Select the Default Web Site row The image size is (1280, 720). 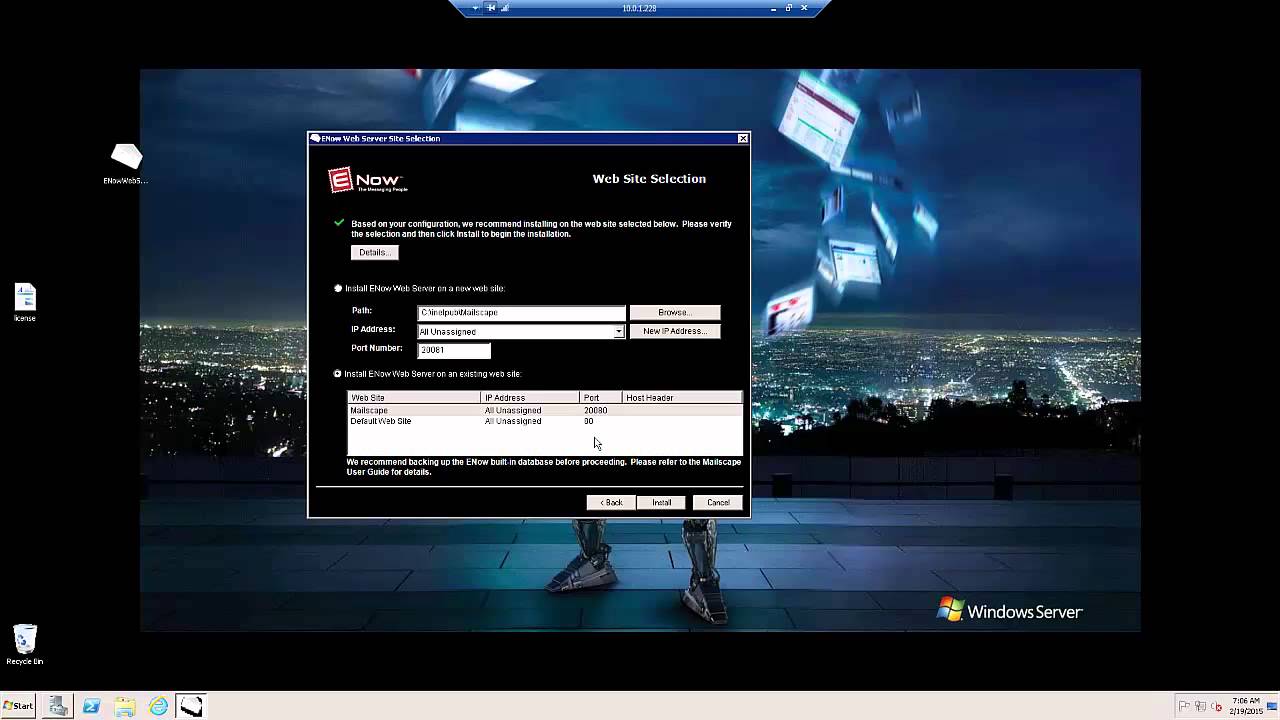tap(545, 421)
